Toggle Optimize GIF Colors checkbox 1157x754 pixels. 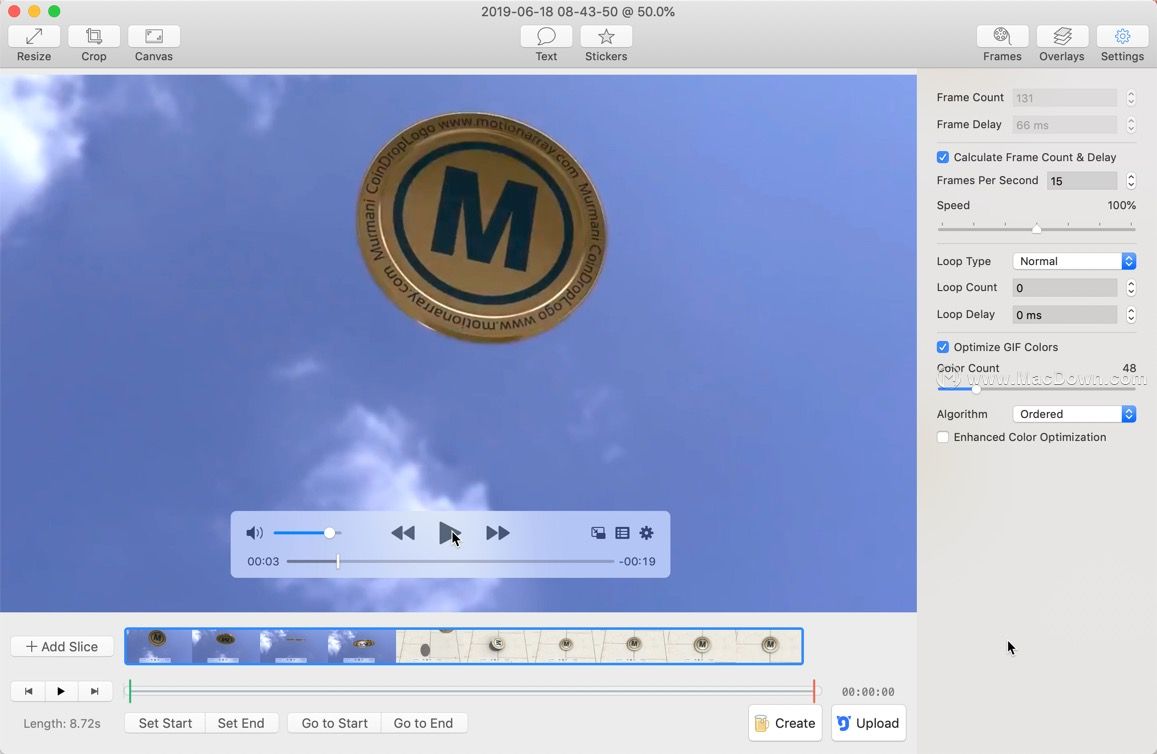click(943, 347)
